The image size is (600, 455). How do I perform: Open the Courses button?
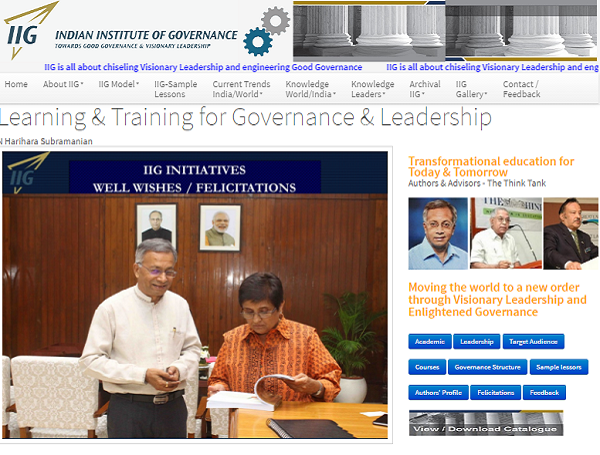427,367
